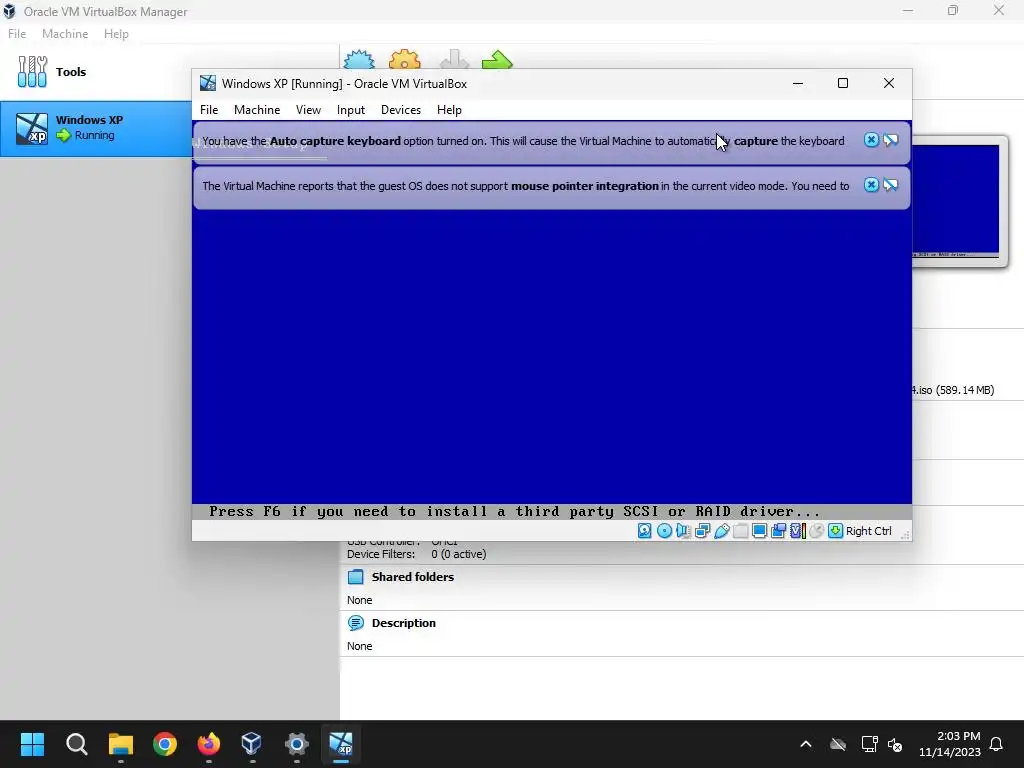Click inside the blue Windows Setup guest screen

point(551,356)
